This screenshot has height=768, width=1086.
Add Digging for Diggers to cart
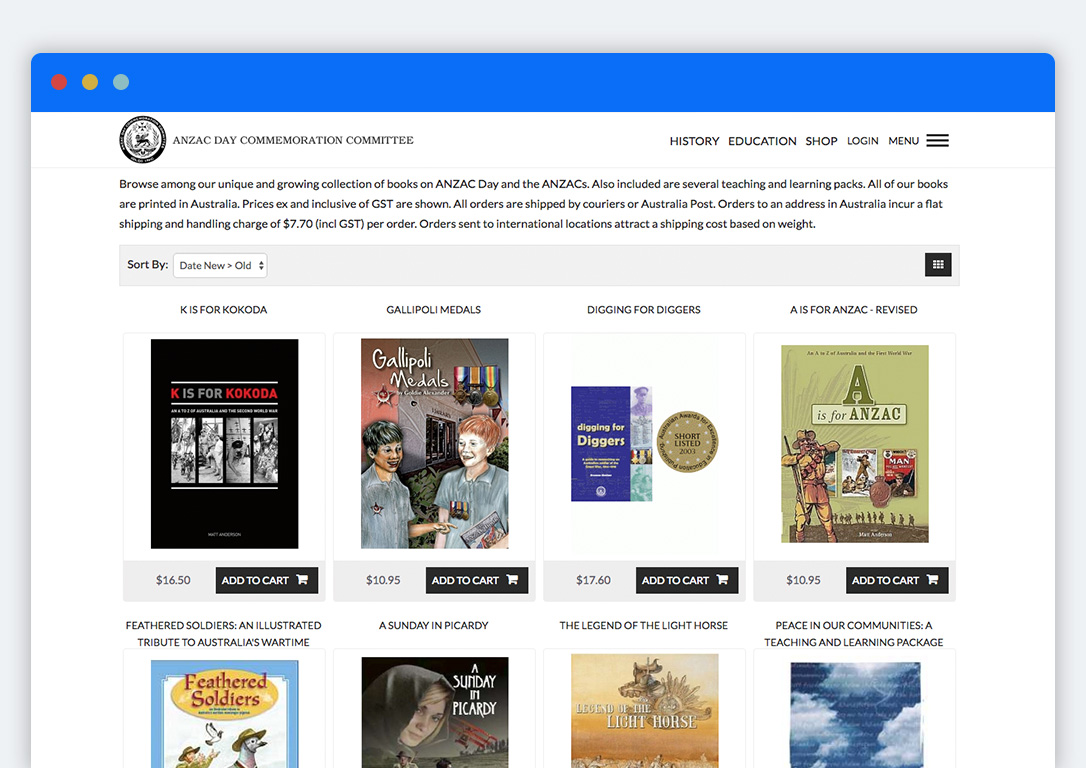pos(687,580)
